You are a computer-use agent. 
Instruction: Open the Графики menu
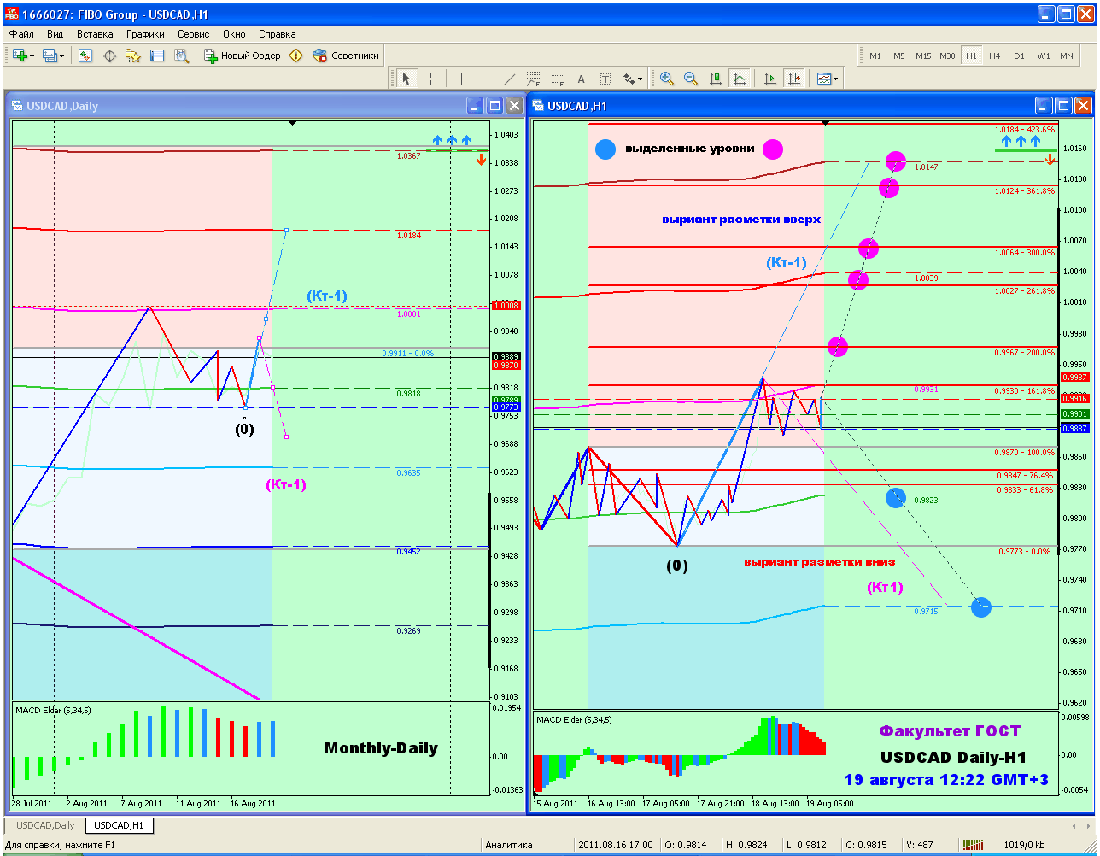click(x=145, y=34)
